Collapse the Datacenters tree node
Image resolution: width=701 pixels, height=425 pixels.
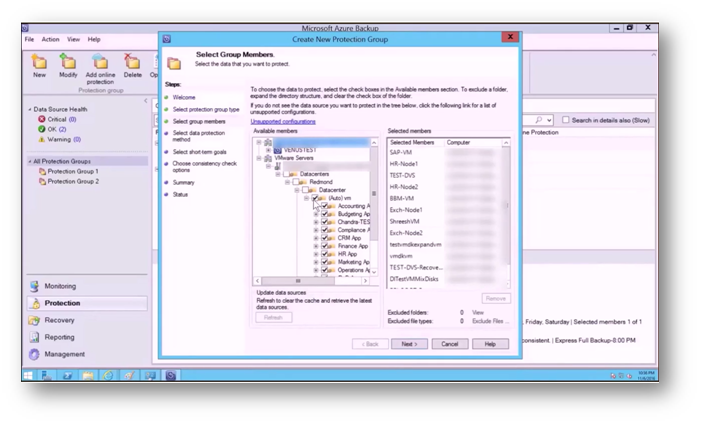click(278, 174)
